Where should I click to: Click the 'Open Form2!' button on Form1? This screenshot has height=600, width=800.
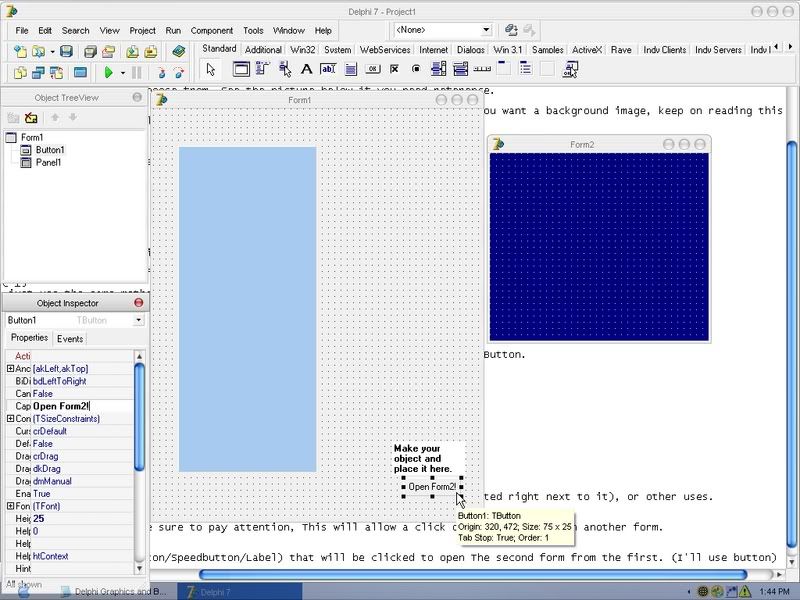(x=431, y=487)
